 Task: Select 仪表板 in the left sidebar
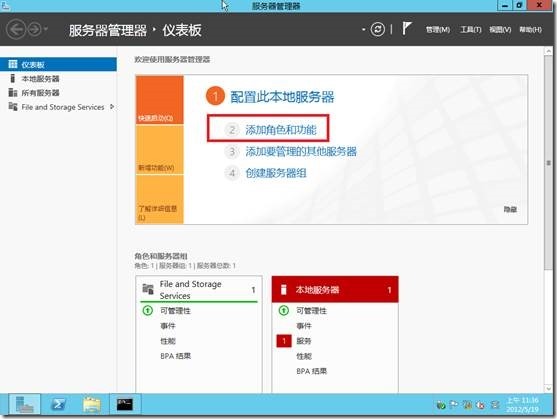(58, 64)
